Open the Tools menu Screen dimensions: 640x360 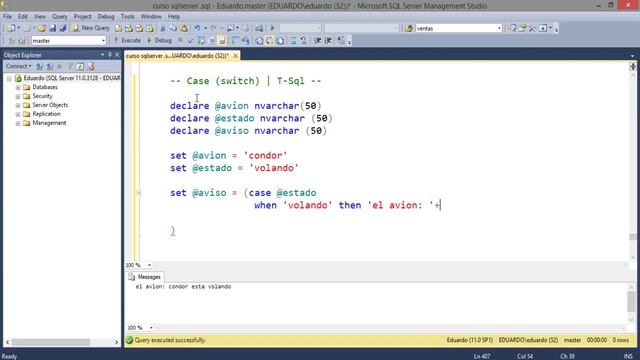(x=127, y=16)
